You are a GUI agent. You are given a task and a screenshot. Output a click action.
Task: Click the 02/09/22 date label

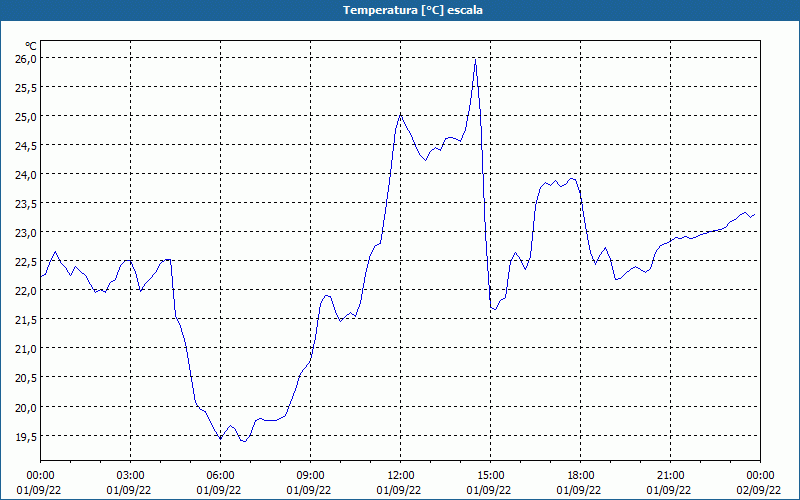[759, 490]
